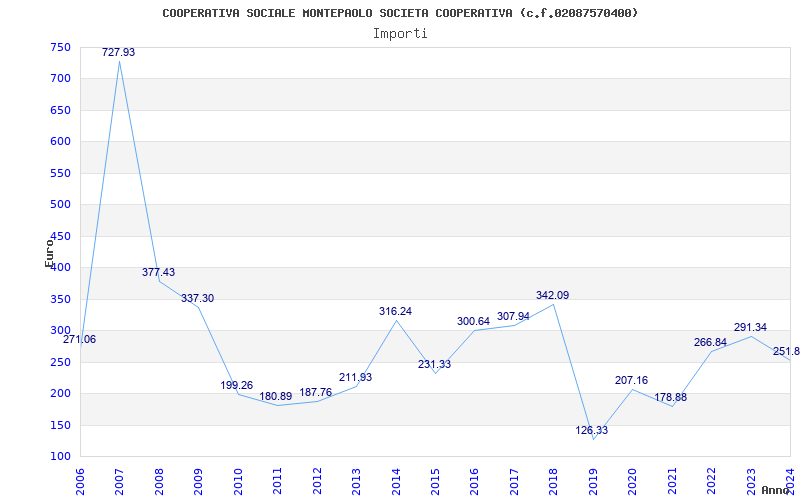This screenshot has height=500, width=800.
Task: Click the 342.09 value label
Action: 552,295
